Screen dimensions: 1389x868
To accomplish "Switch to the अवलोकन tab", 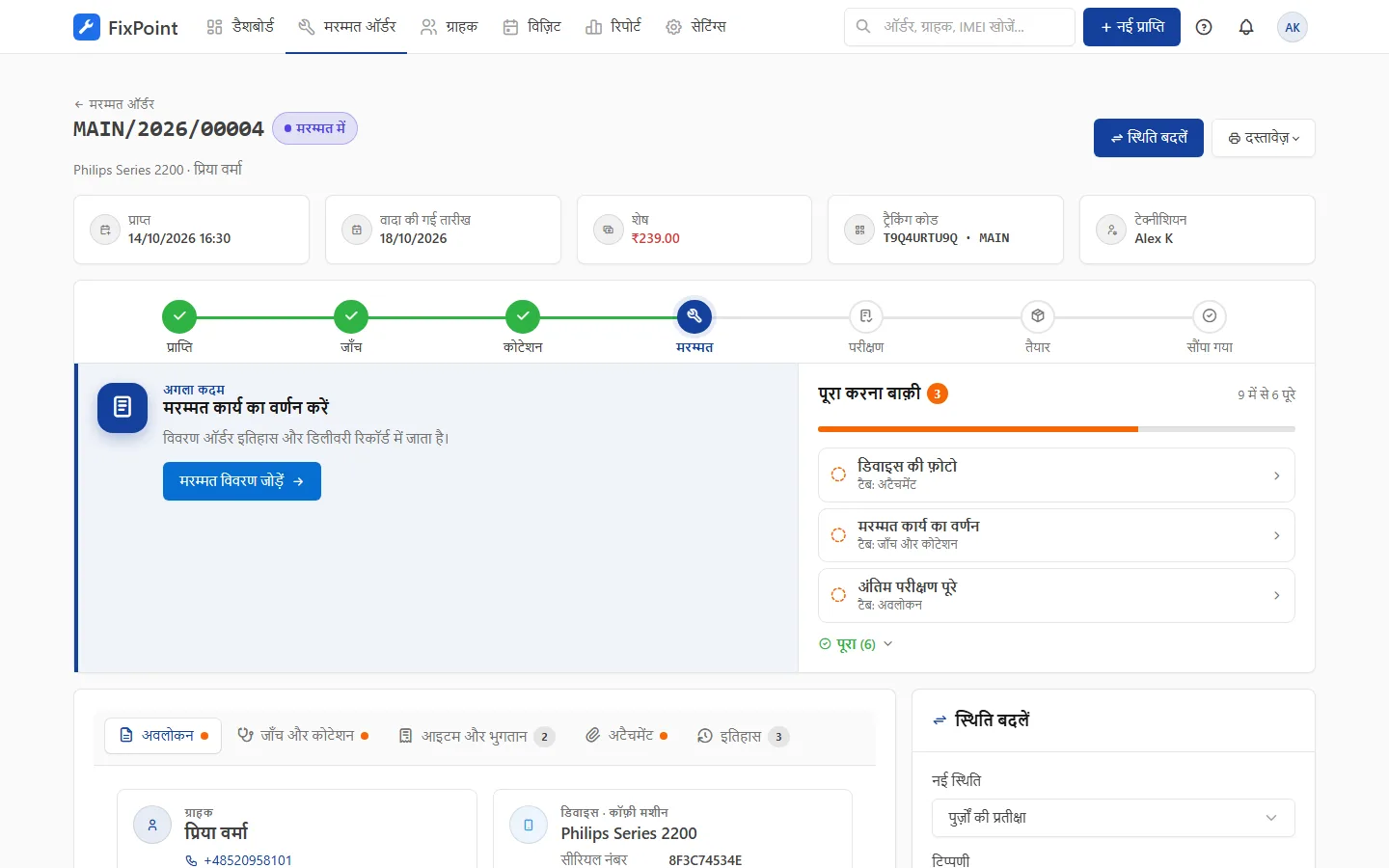I will click(163, 736).
